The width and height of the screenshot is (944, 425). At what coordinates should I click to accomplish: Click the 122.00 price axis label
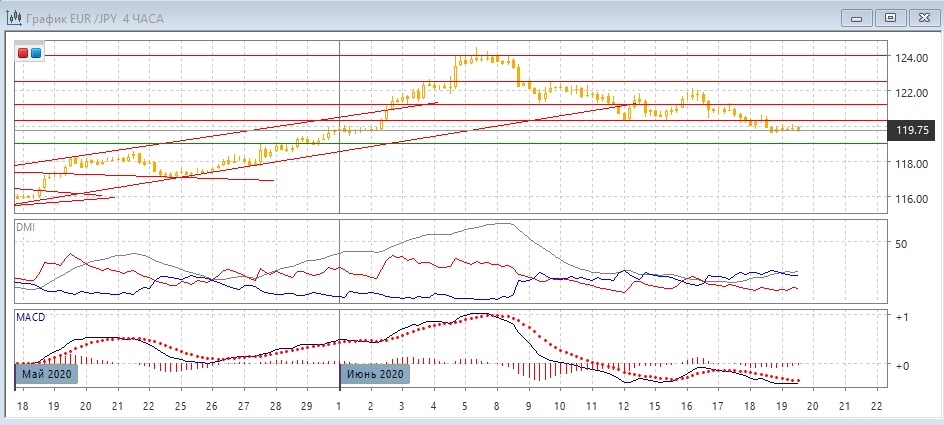tap(911, 93)
